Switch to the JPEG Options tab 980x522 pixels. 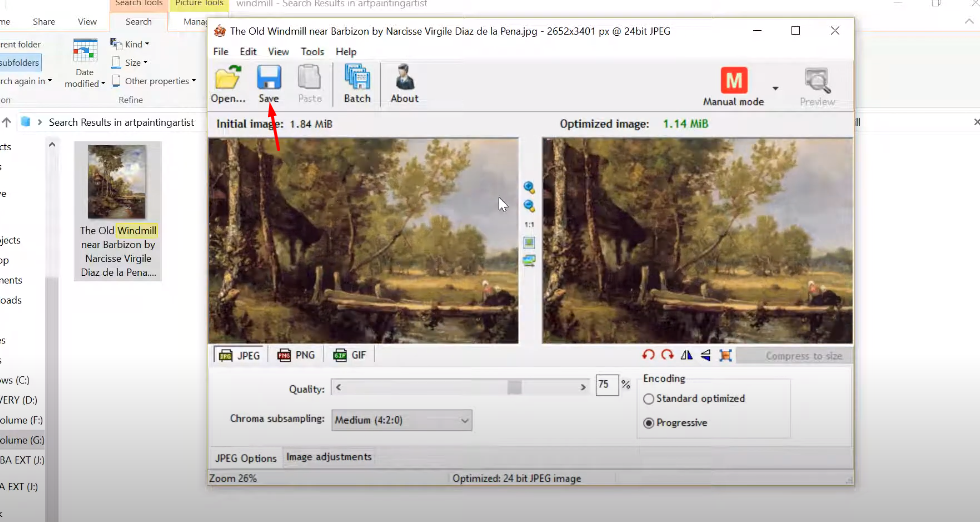(x=246, y=458)
